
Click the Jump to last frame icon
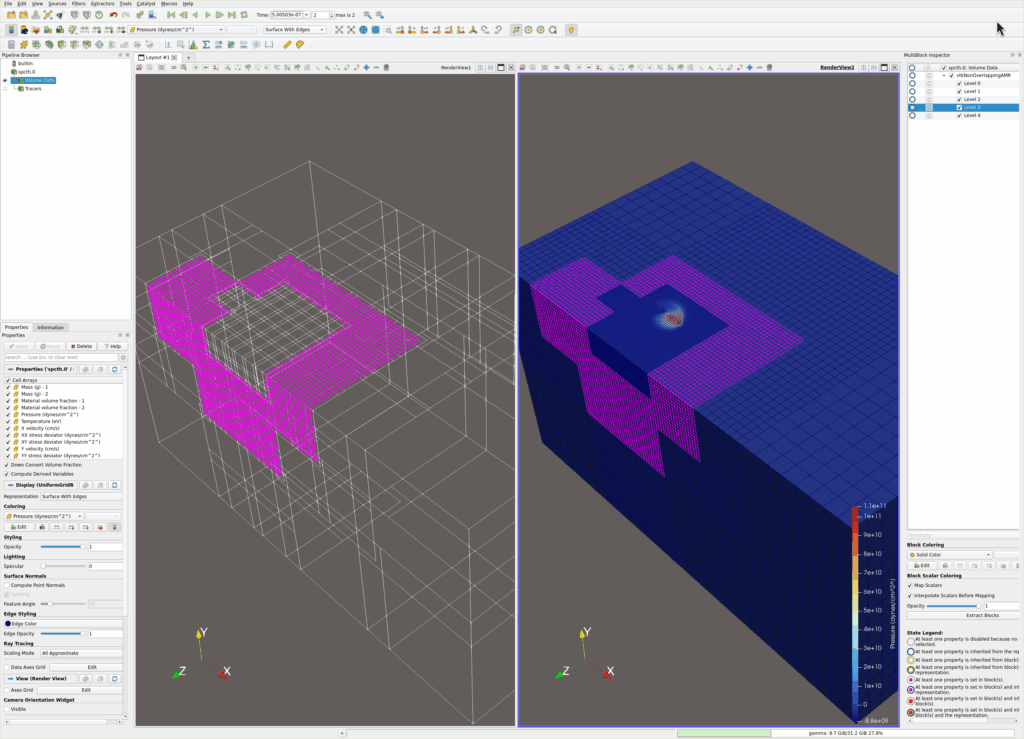coord(232,15)
